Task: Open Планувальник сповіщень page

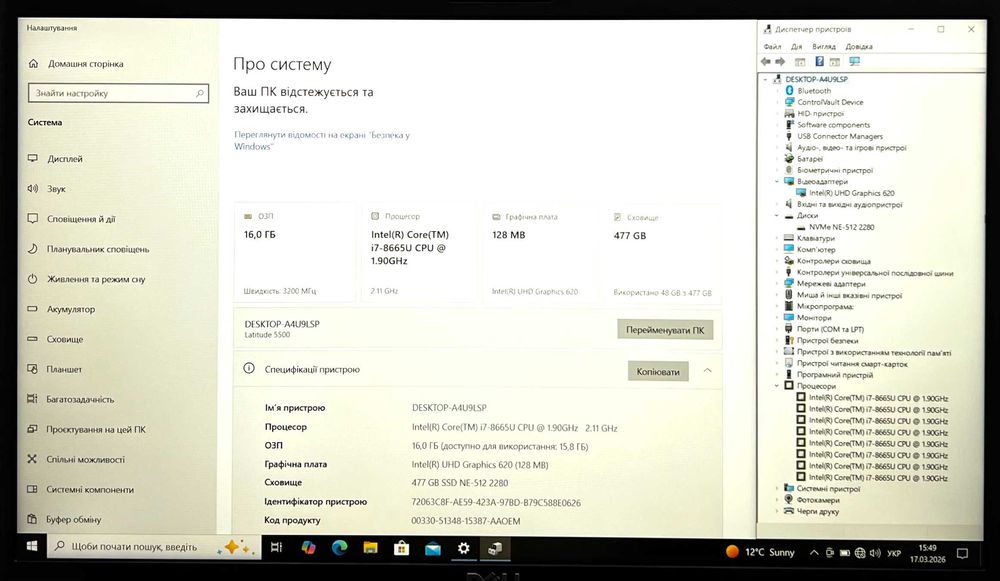Action: pyautogui.click(x=97, y=249)
